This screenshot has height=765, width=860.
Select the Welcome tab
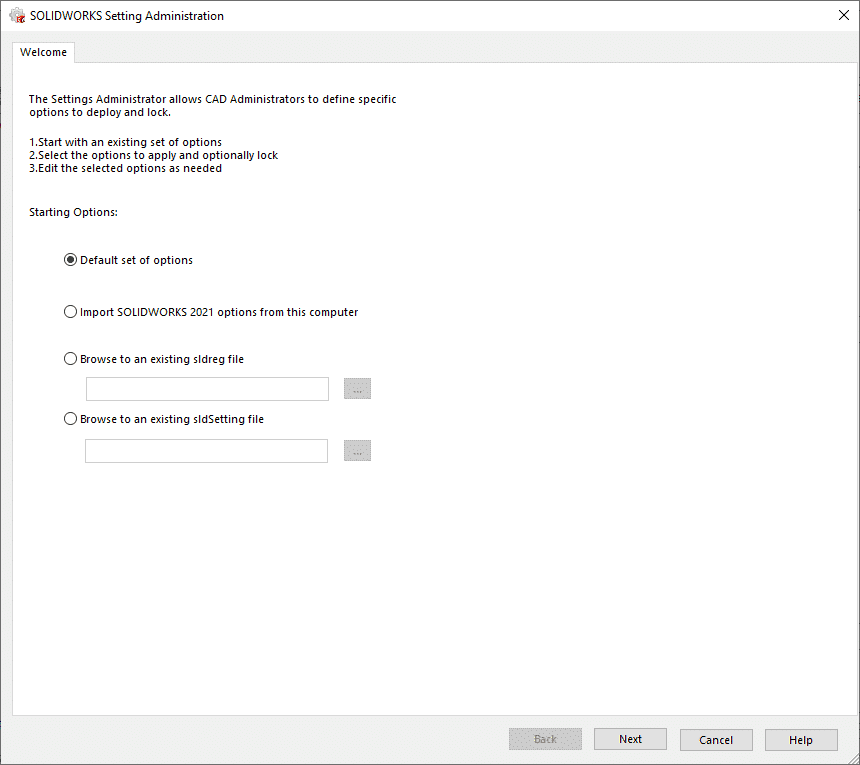[x=43, y=52]
